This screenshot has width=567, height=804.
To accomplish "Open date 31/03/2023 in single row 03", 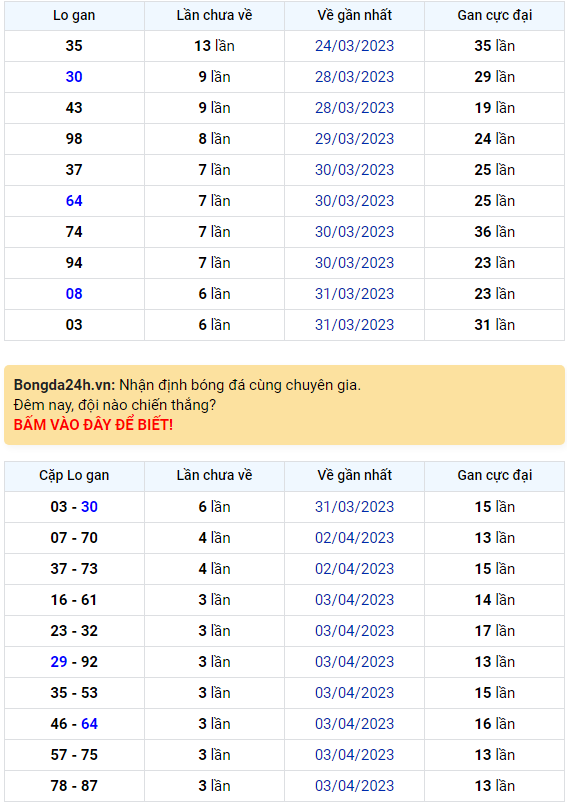I will [x=354, y=325].
